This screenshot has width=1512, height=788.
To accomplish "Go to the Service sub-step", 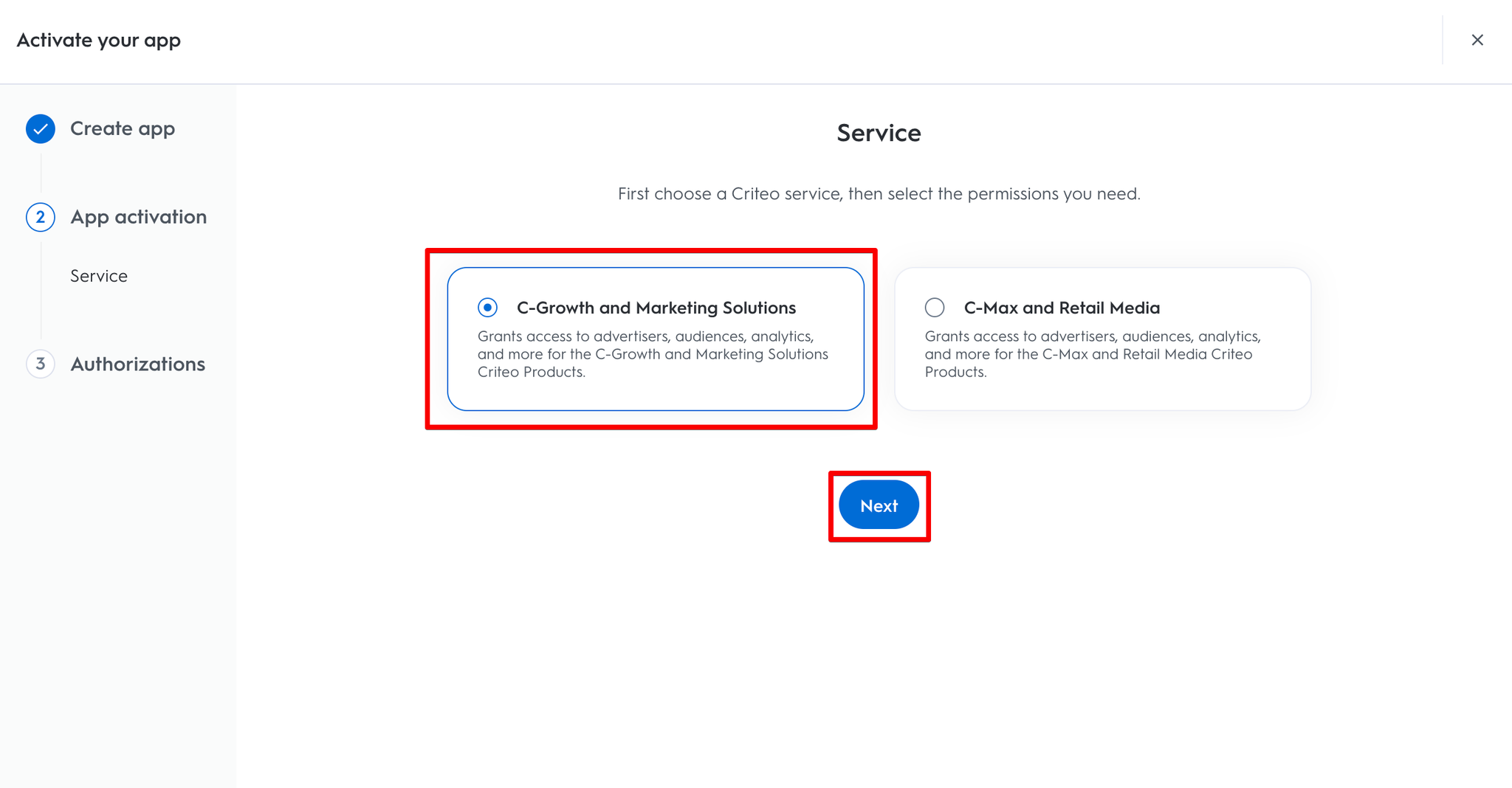I will click(99, 276).
